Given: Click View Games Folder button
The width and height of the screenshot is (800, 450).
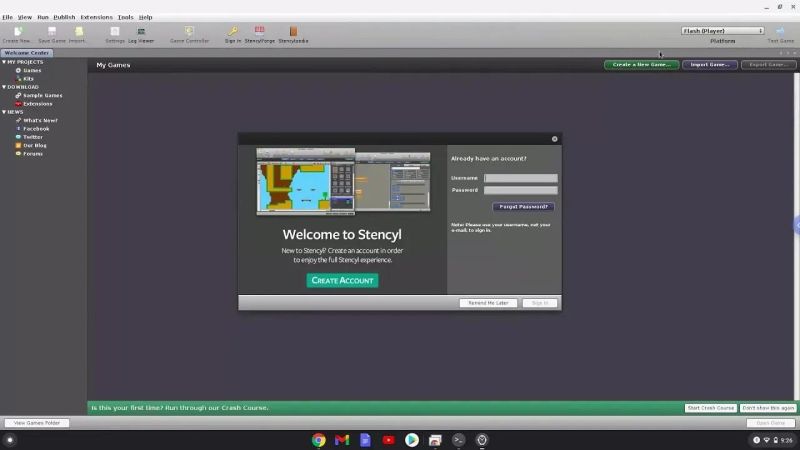Looking at the screenshot, I should pyautogui.click(x=37, y=423).
